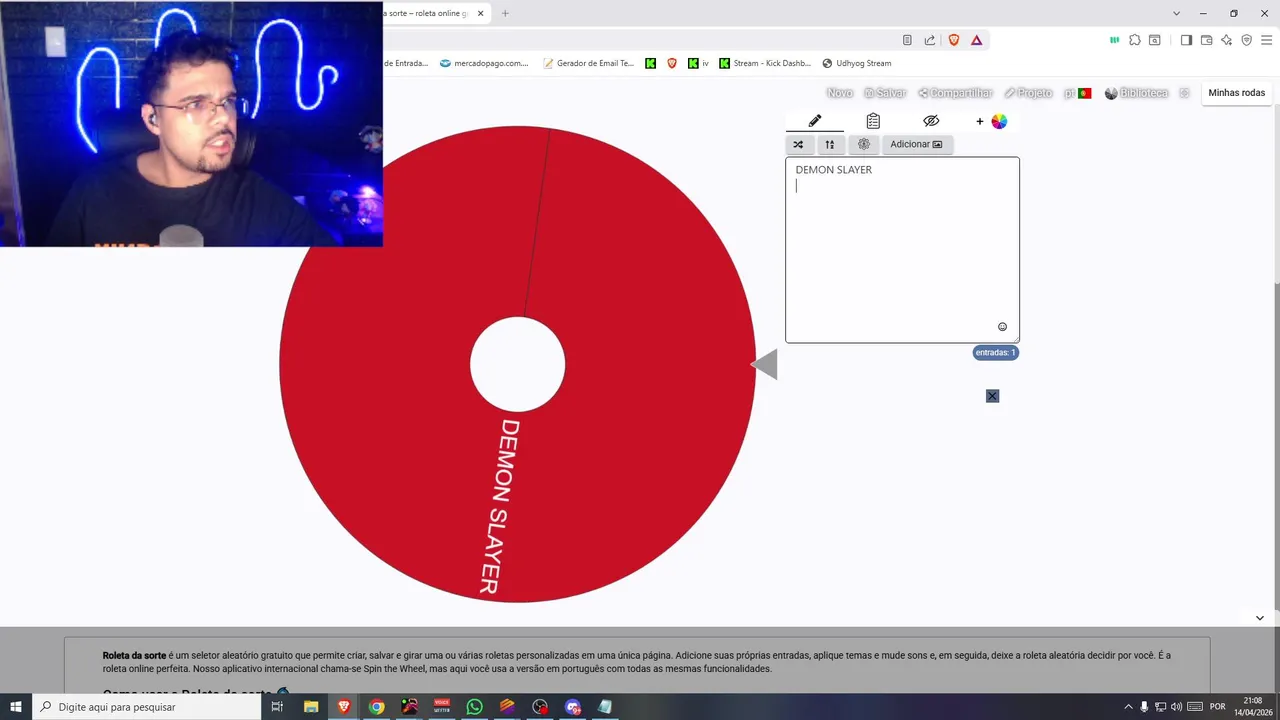
Task: Click Salvar in the top menu
Action: 885,93
